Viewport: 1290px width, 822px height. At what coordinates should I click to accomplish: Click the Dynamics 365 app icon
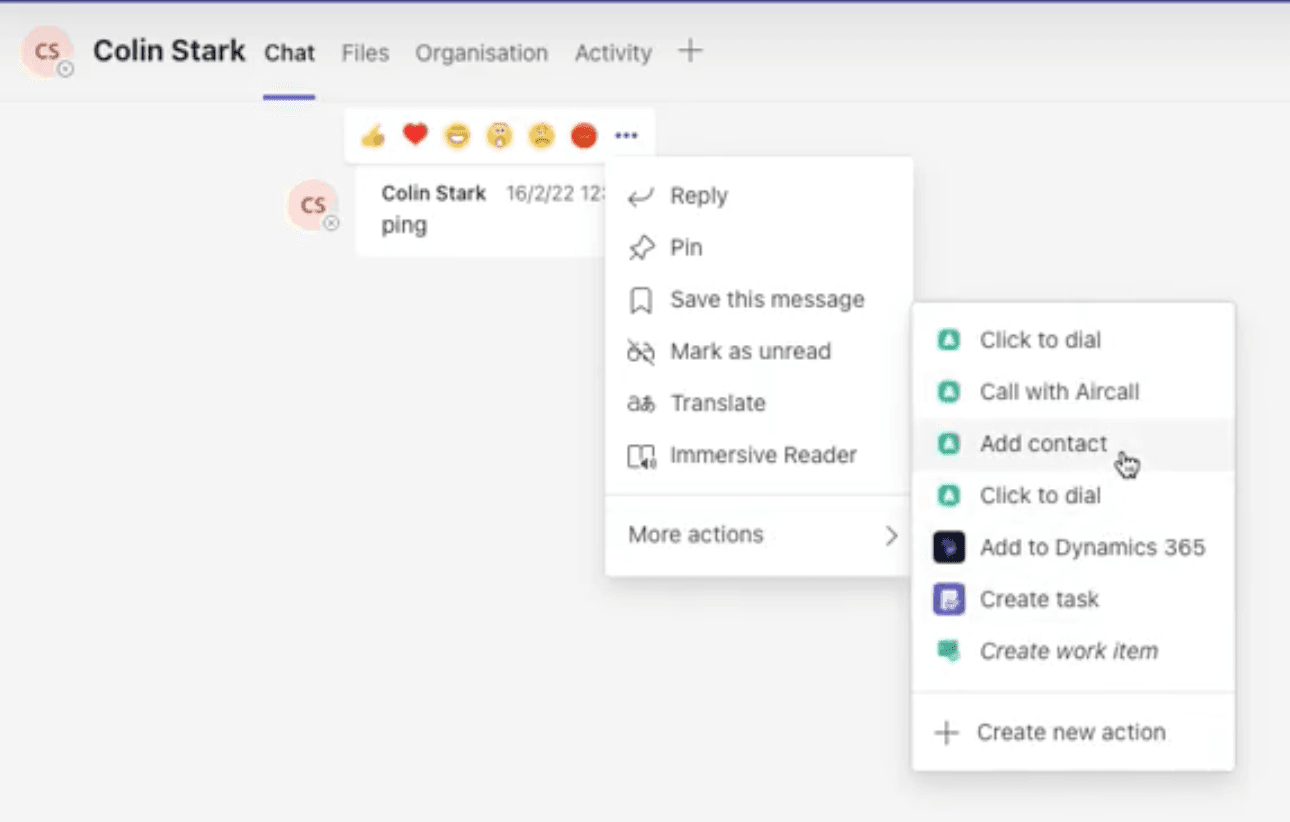948,547
